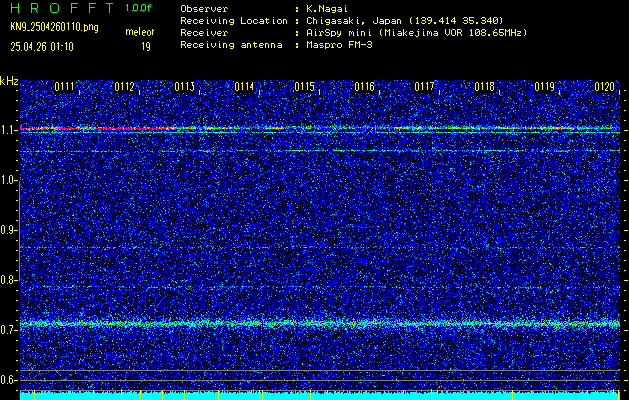Click time marker 0117
The height and width of the screenshot is (400, 629).
[x=424, y=86]
